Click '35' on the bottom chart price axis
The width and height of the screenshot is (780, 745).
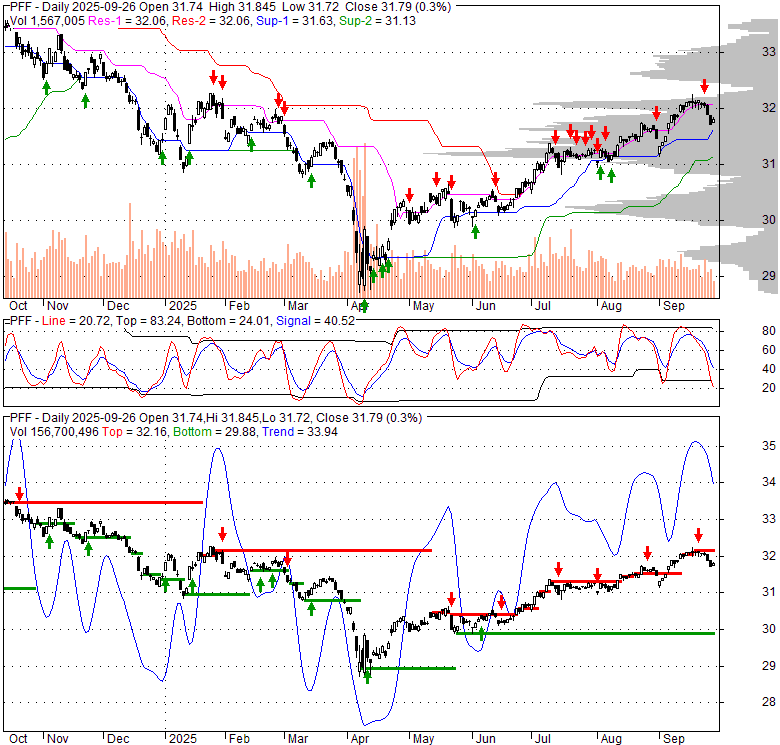pos(769,445)
